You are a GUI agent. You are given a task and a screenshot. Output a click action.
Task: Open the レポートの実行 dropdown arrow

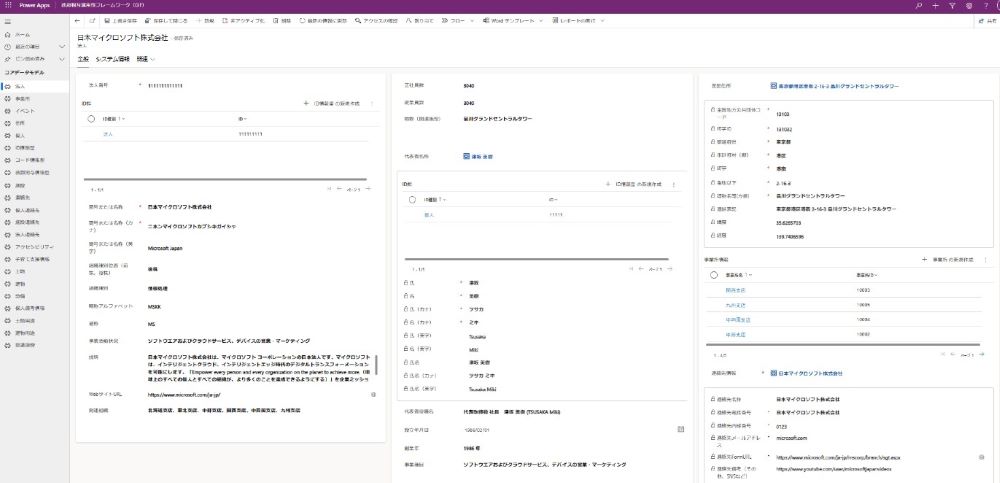pos(602,21)
